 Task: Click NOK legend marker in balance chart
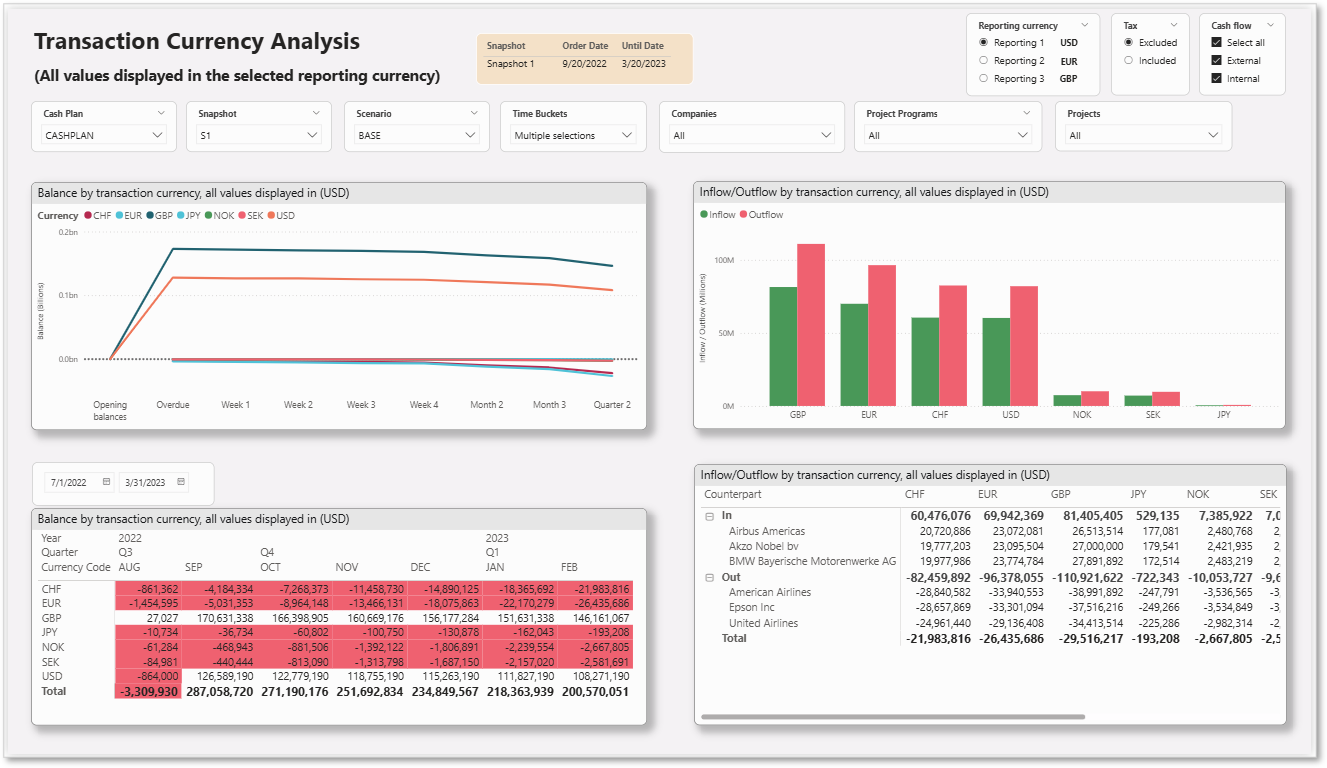tap(208, 216)
